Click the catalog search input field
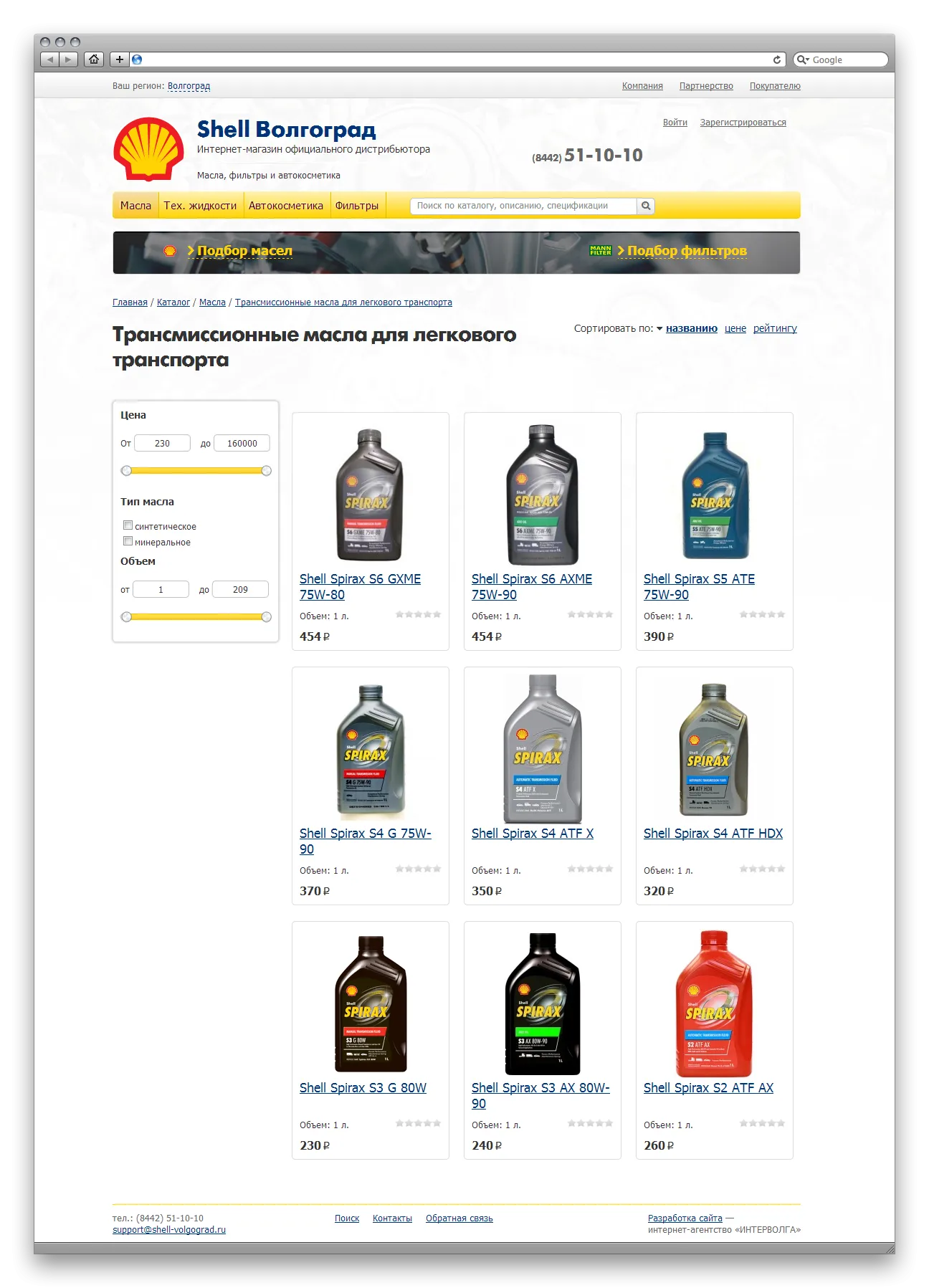Image resolution: width=929 pixels, height=1288 pixels. [x=523, y=206]
